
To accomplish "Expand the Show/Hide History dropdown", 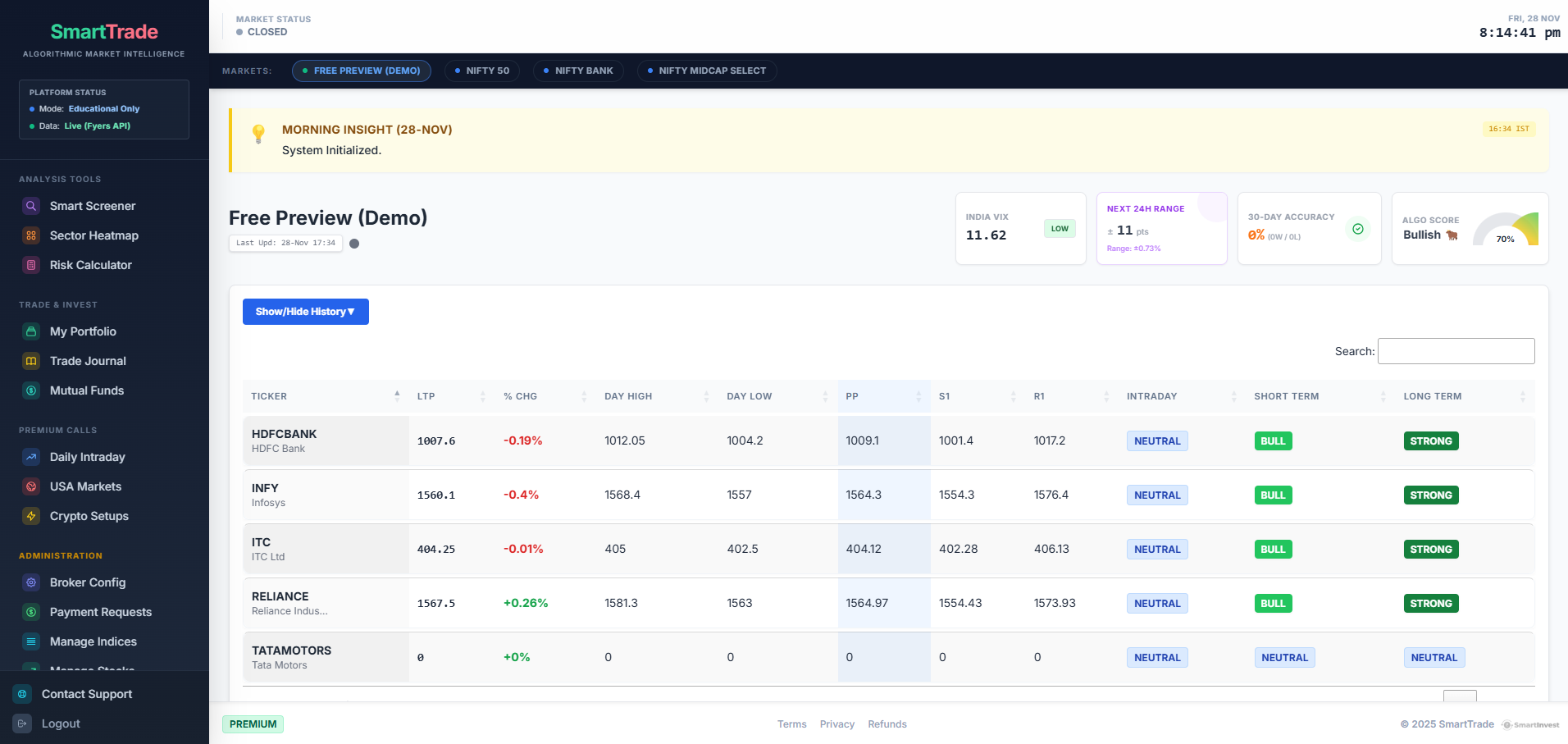I will coord(305,312).
